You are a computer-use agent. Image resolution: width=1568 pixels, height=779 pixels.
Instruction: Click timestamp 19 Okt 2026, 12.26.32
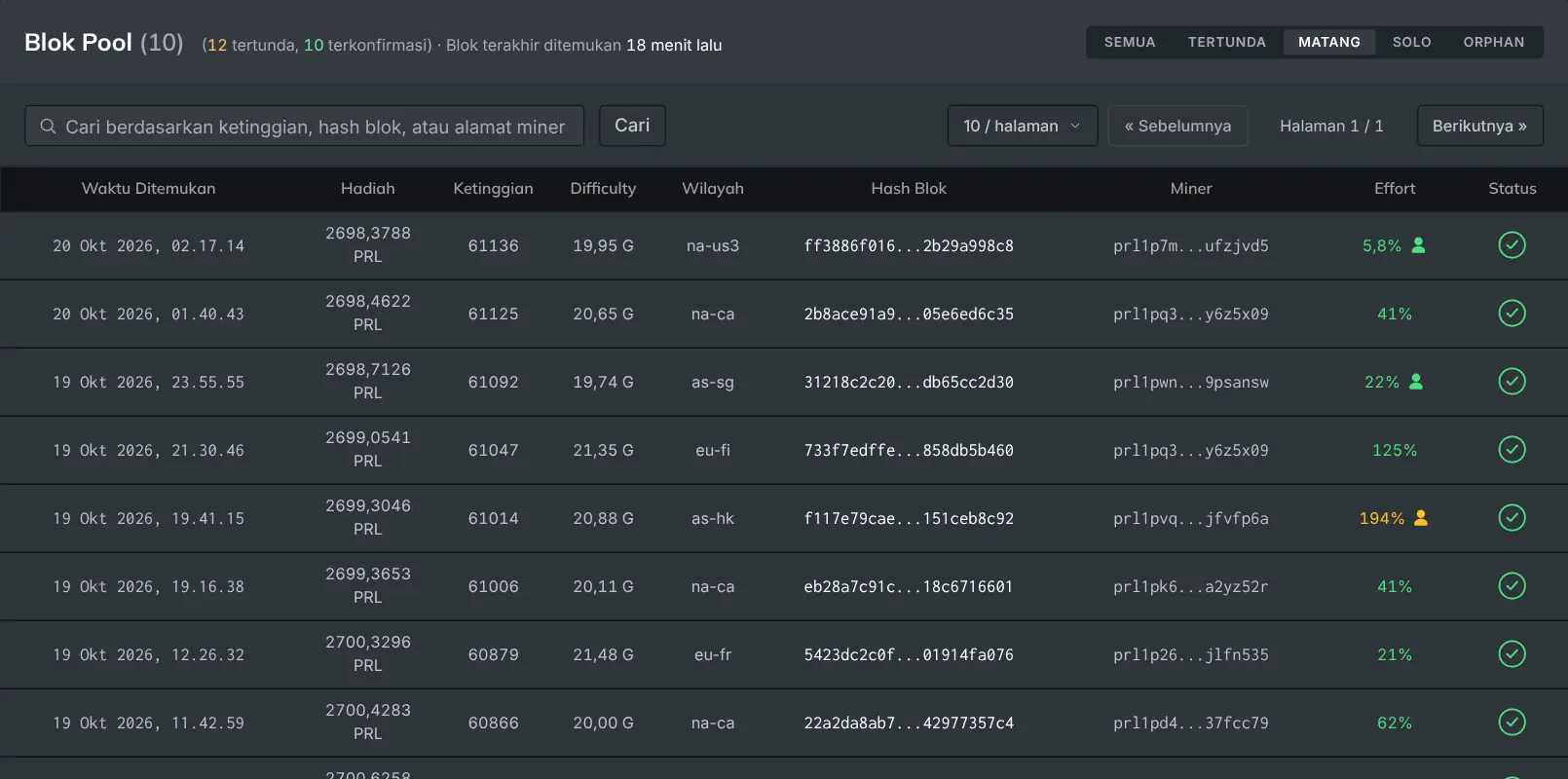click(x=148, y=655)
